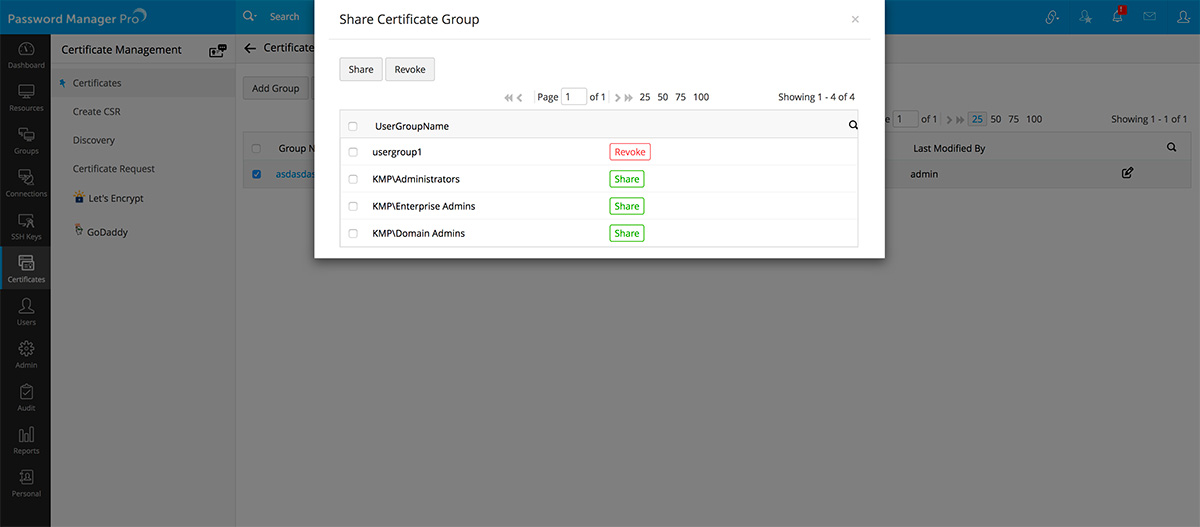1200x527 pixels.
Task: Open the Reports sidebar icon
Action: click(x=26, y=440)
